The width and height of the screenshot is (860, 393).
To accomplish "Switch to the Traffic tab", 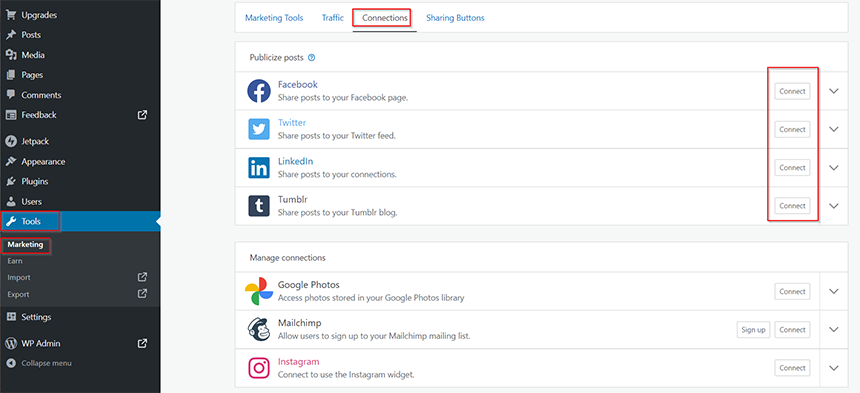I will pyautogui.click(x=333, y=18).
